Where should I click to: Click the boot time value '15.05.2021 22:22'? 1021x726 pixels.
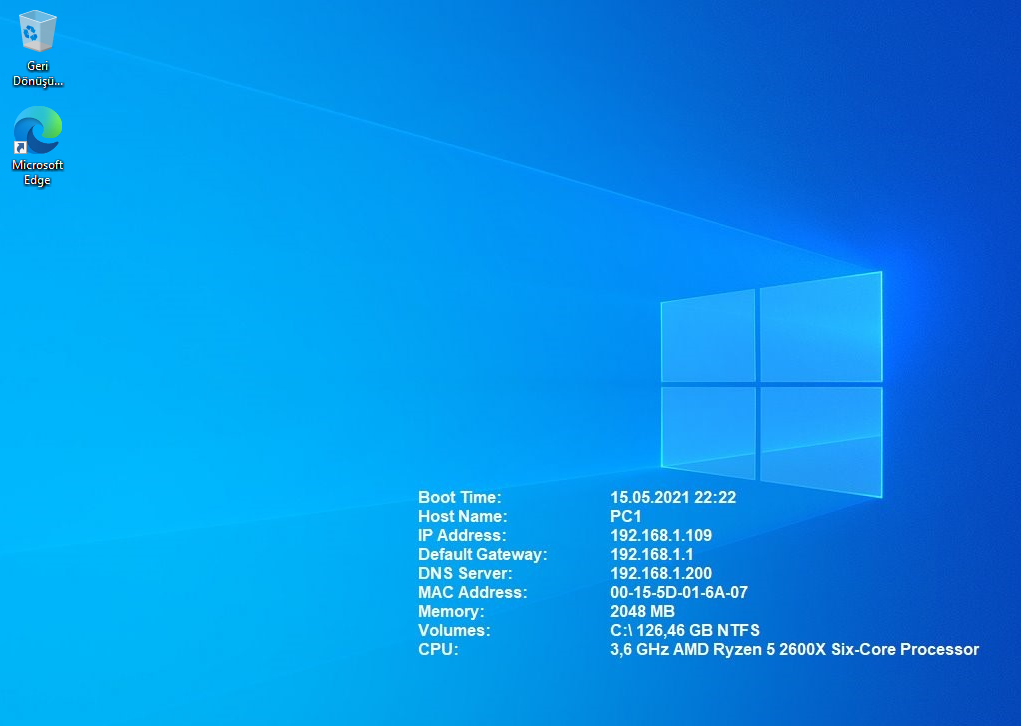click(673, 497)
